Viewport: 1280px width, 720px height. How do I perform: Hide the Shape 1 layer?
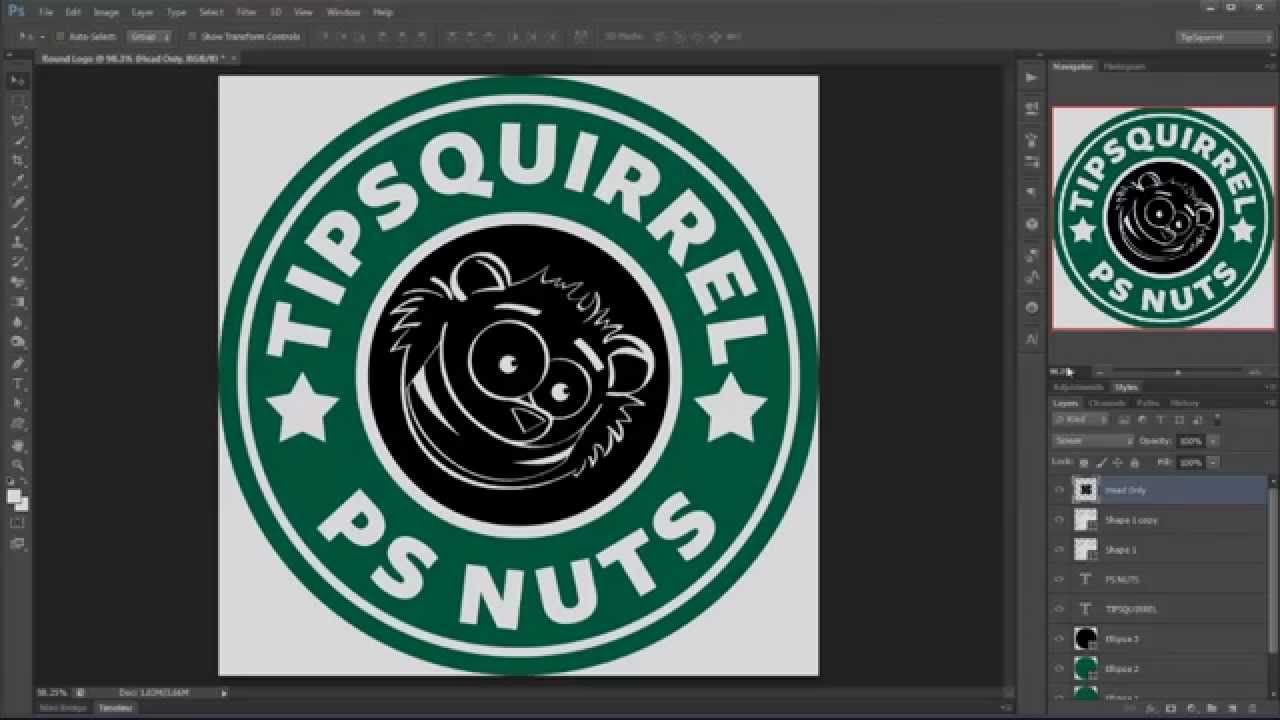click(x=1060, y=550)
